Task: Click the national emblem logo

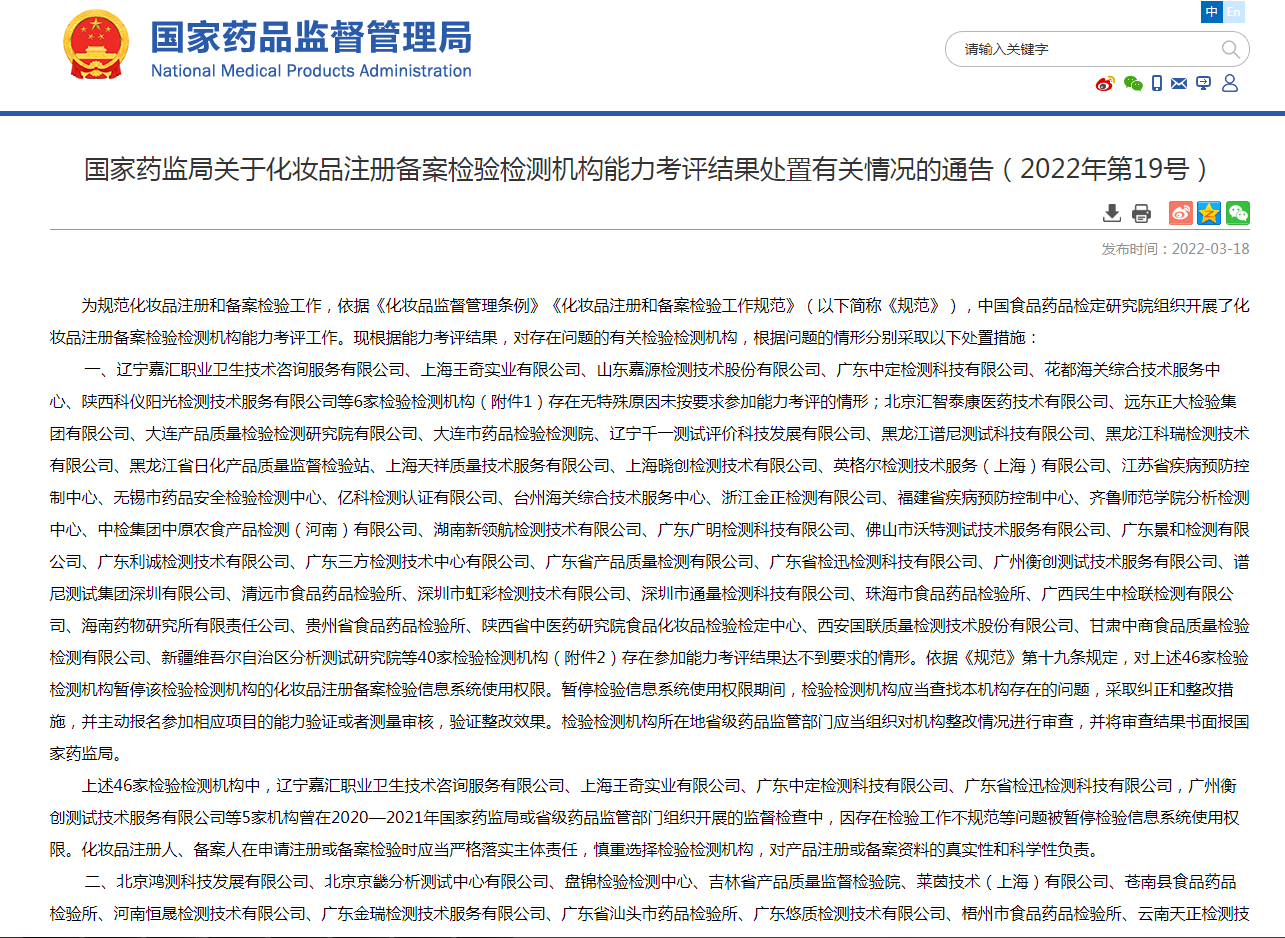Action: click(x=96, y=45)
